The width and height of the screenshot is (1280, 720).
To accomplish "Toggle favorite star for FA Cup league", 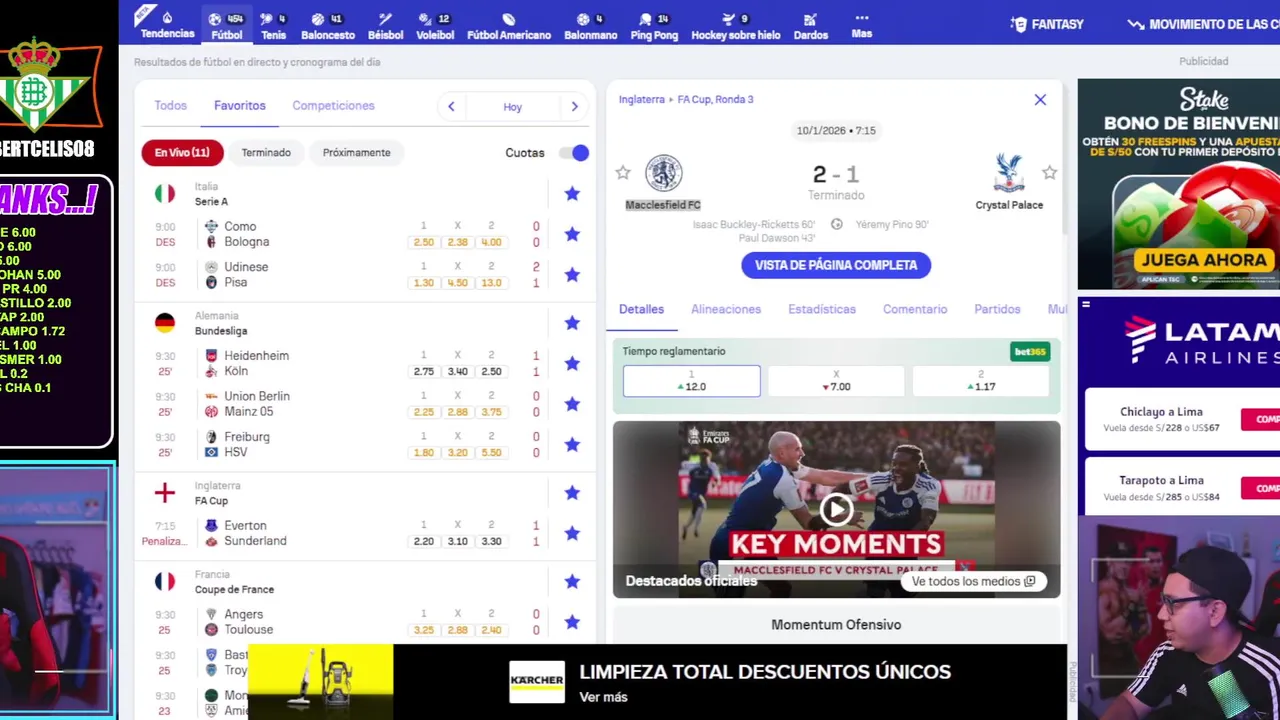I will point(572,493).
